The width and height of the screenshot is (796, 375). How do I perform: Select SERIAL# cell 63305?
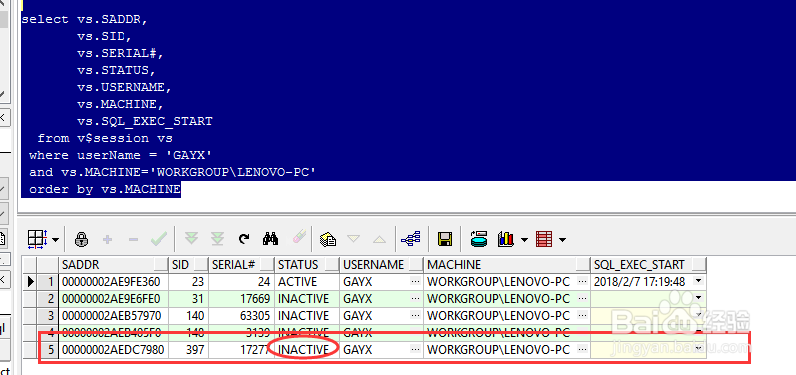(x=241, y=316)
